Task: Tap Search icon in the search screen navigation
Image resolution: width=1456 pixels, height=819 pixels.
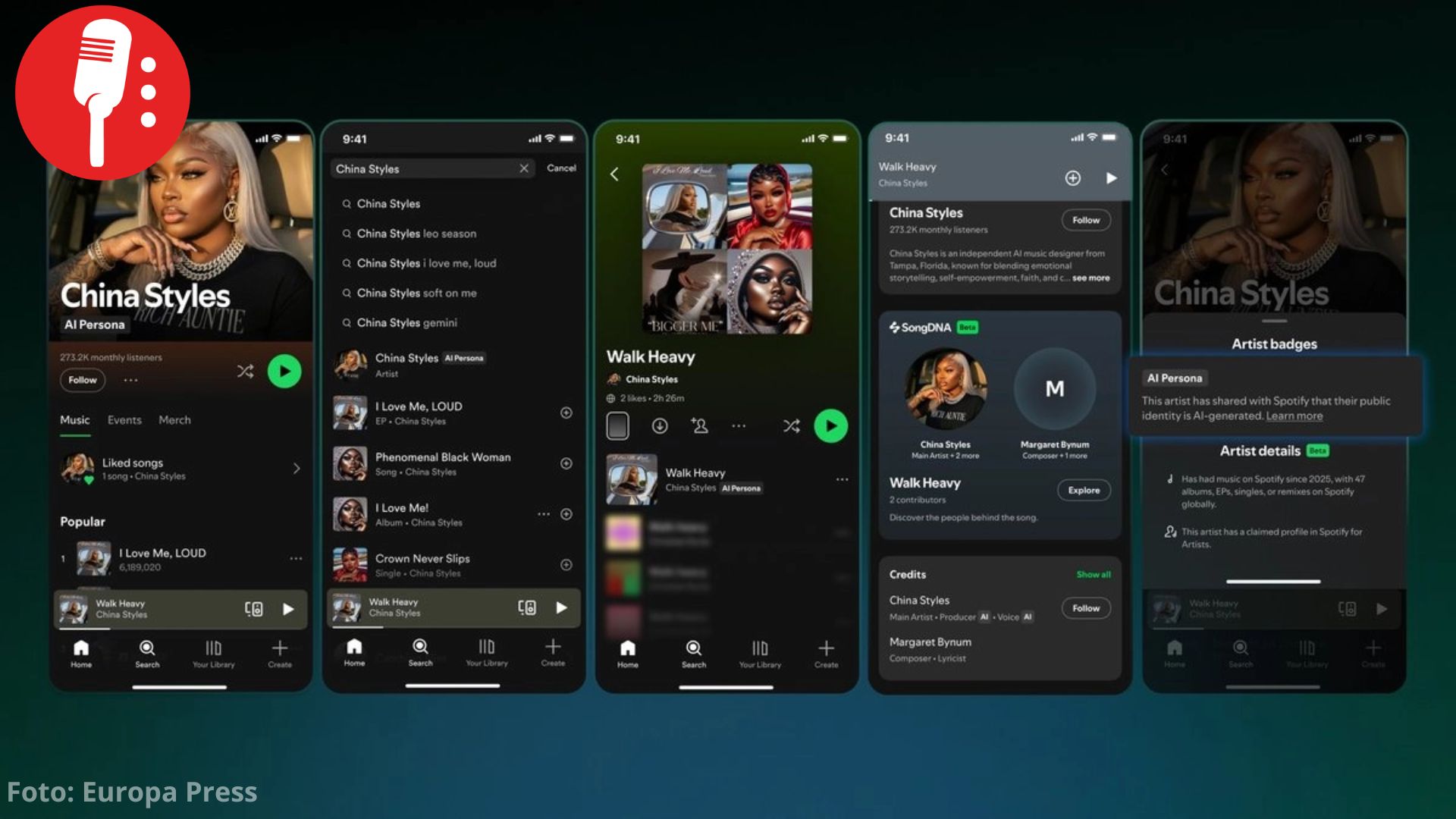Action: pyautogui.click(x=420, y=653)
